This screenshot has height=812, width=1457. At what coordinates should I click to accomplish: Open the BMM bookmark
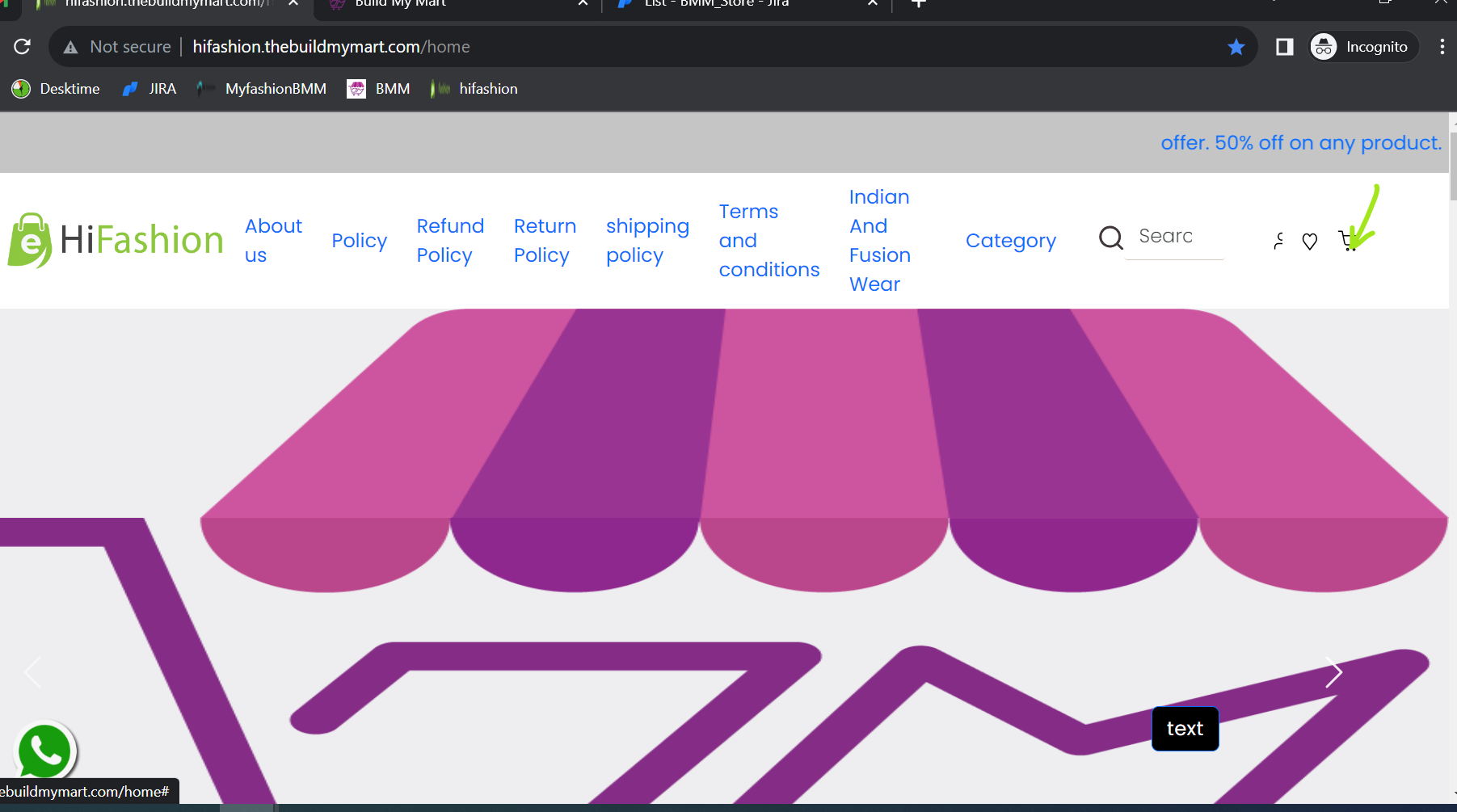pos(379,89)
